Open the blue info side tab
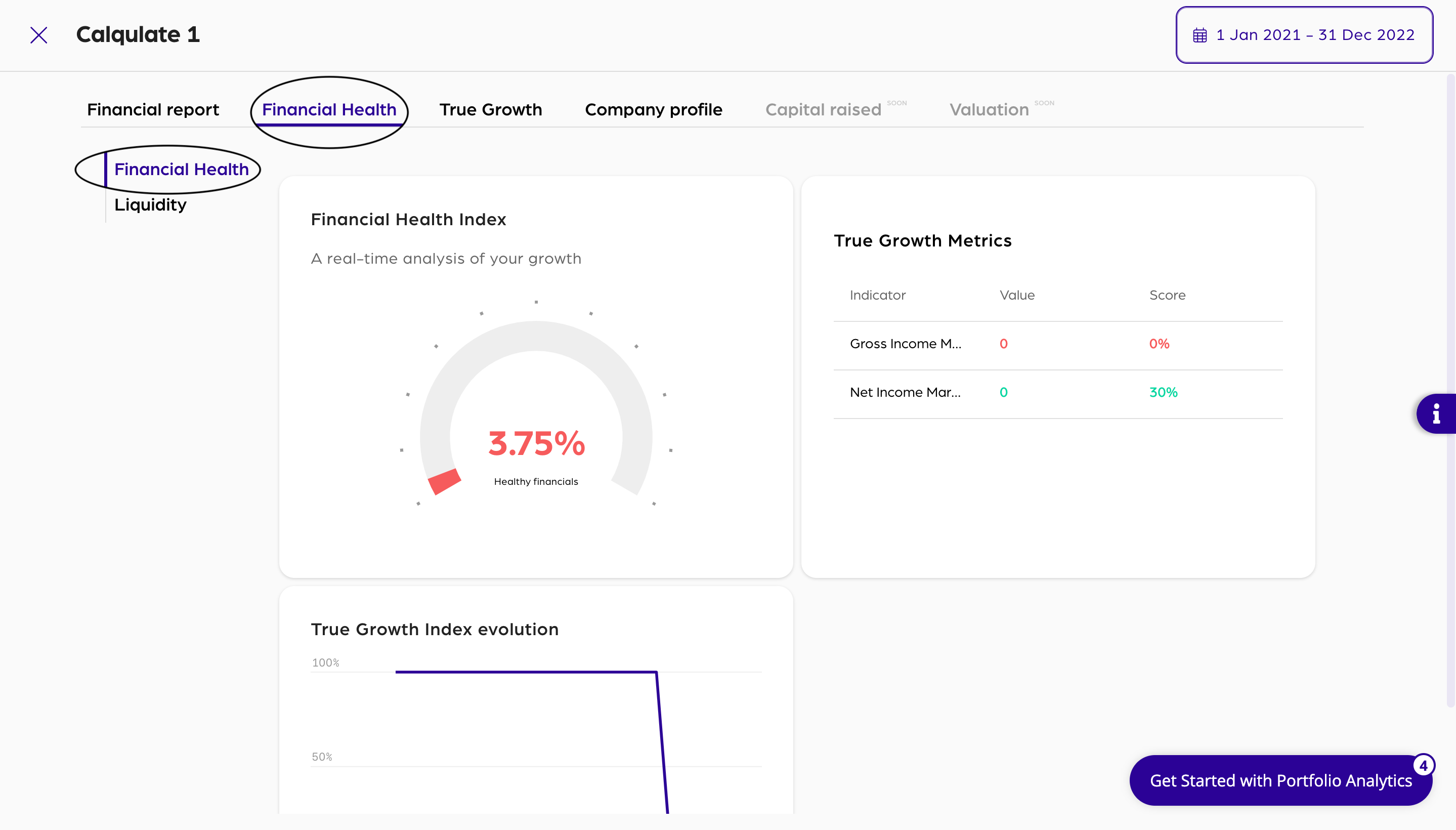Viewport: 1456px width, 830px height. pyautogui.click(x=1436, y=414)
